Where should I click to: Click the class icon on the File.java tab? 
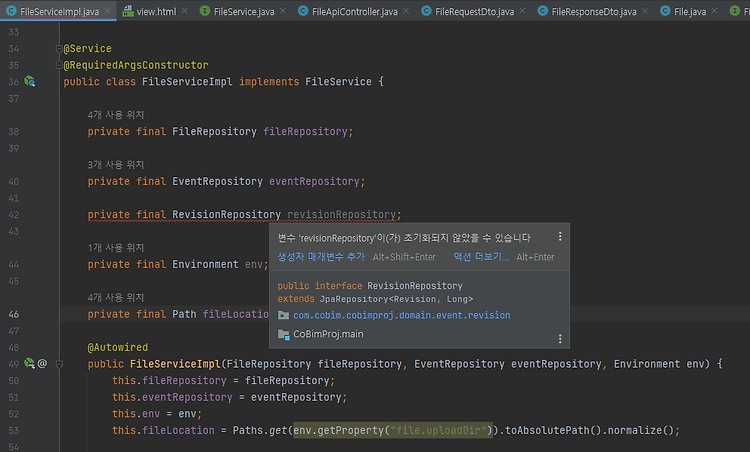(665, 11)
